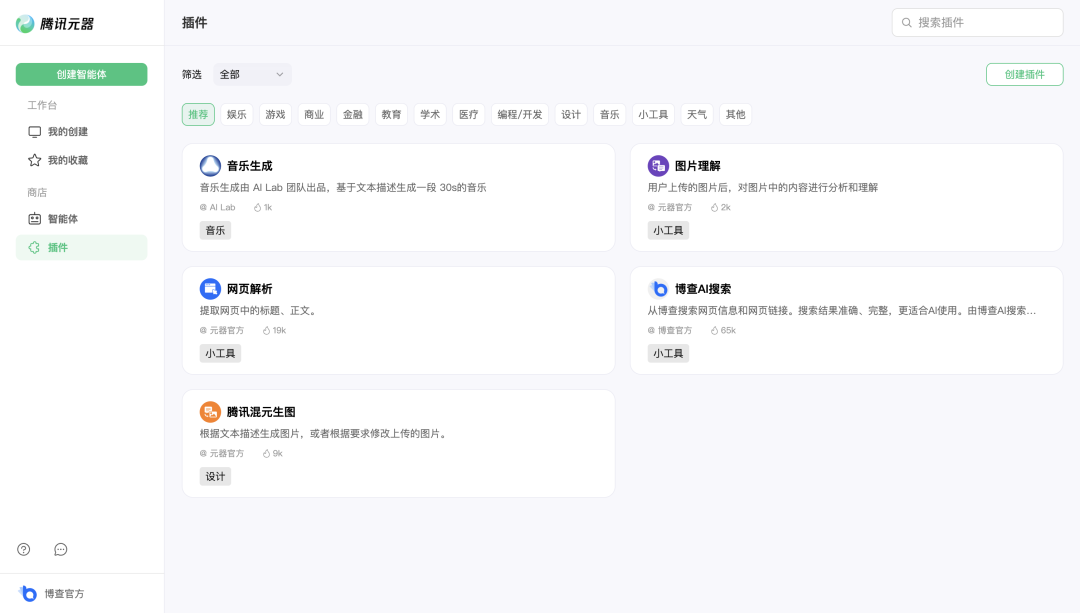Click the 小工具 tag on 图片理解 card
Image resolution: width=1080 pixels, height=613 pixels.
668,231
